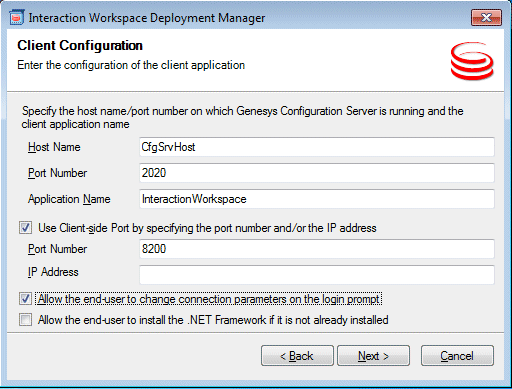The width and height of the screenshot is (512, 389).
Task: Proceed with the Next button
Action: (374, 356)
